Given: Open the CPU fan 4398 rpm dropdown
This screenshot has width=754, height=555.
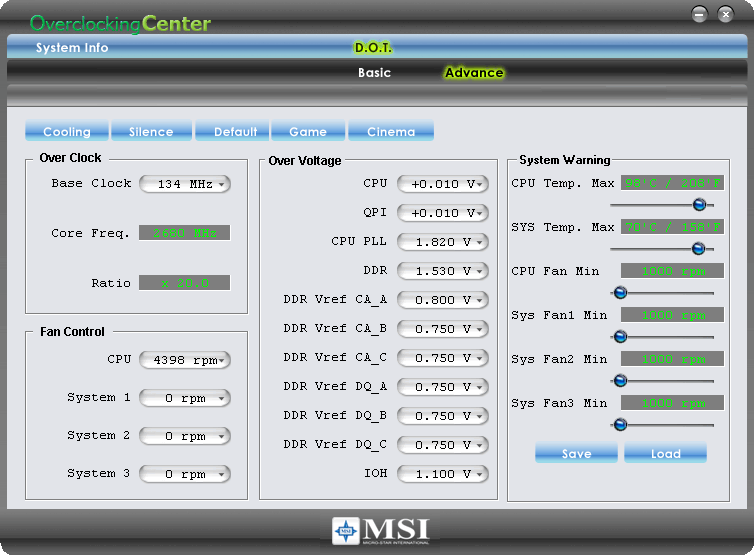Looking at the screenshot, I should click(185, 360).
